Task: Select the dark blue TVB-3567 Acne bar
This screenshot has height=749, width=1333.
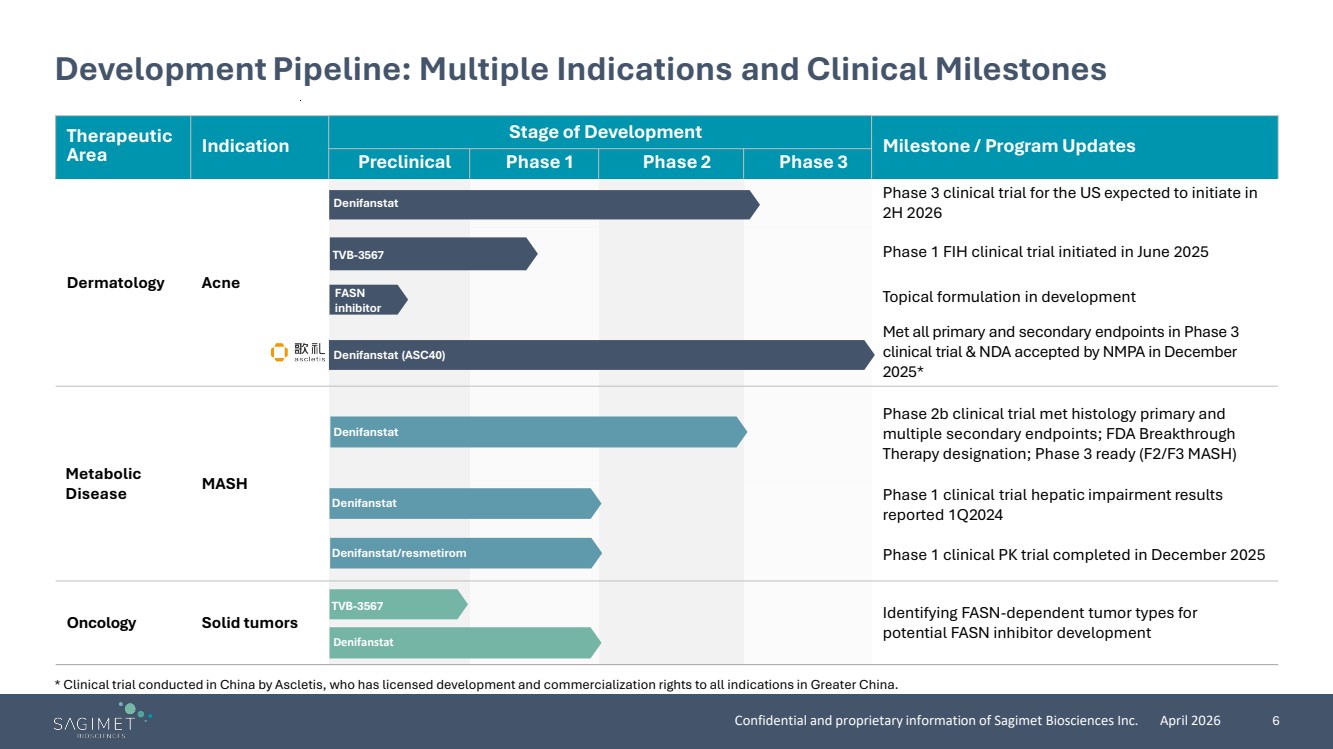Action: [x=433, y=255]
